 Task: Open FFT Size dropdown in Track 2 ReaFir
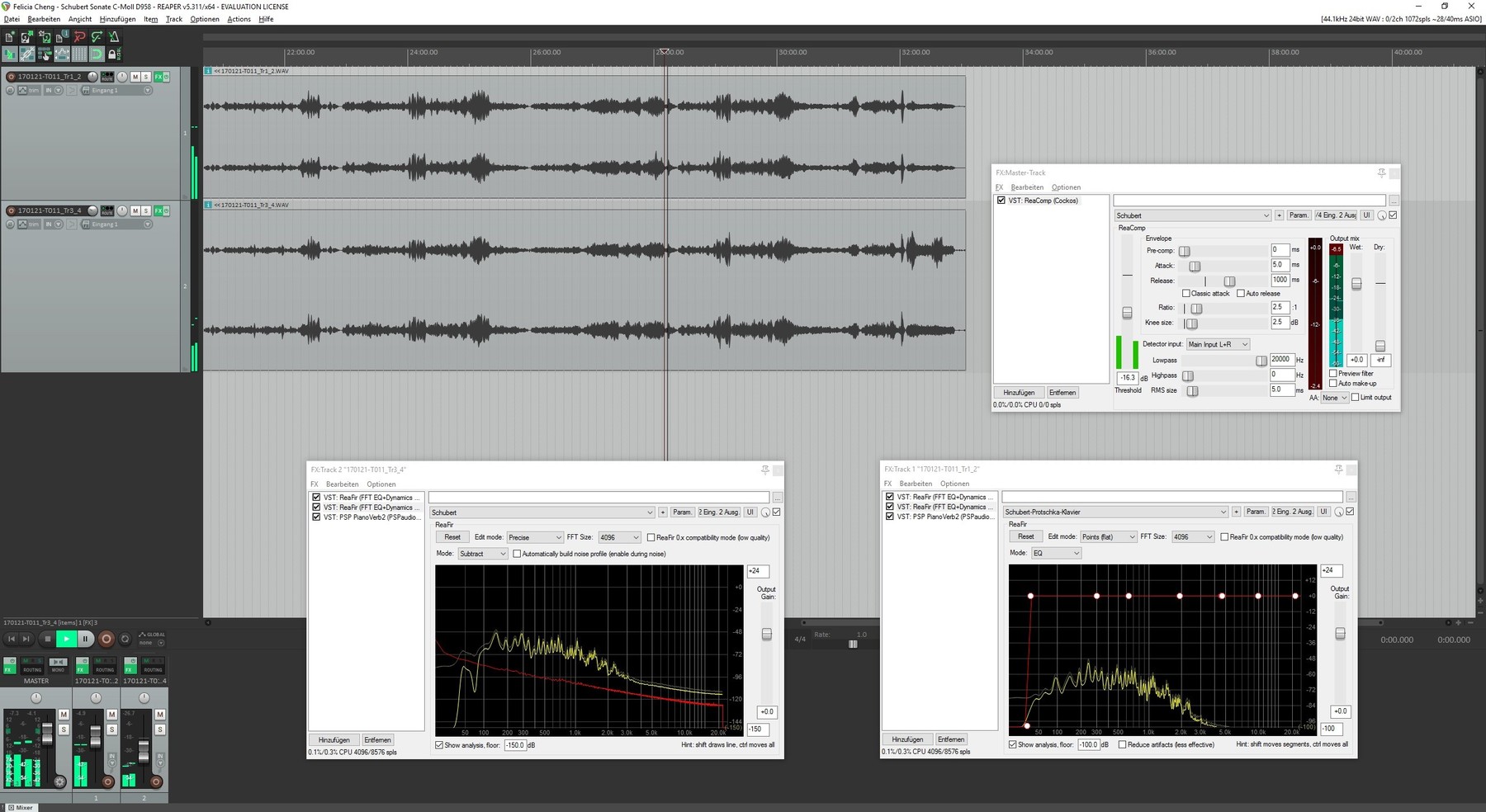tap(619, 537)
